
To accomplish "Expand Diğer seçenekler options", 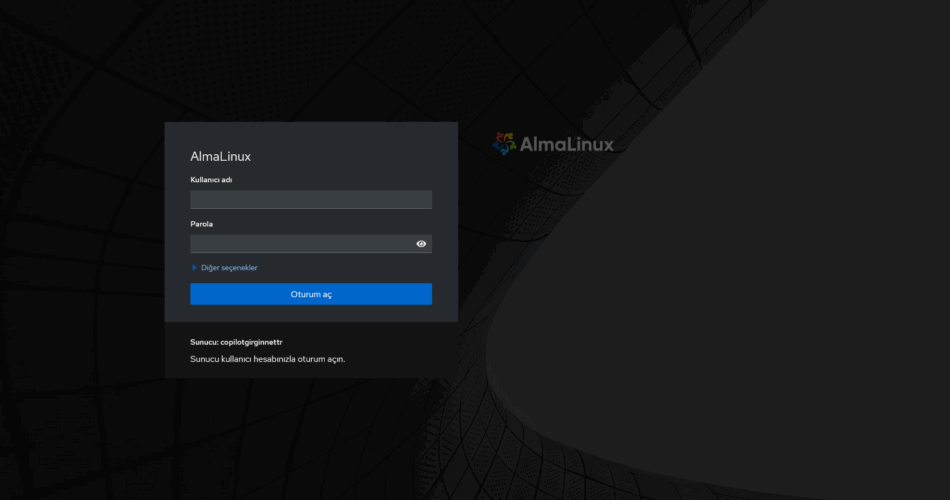I will (224, 267).
